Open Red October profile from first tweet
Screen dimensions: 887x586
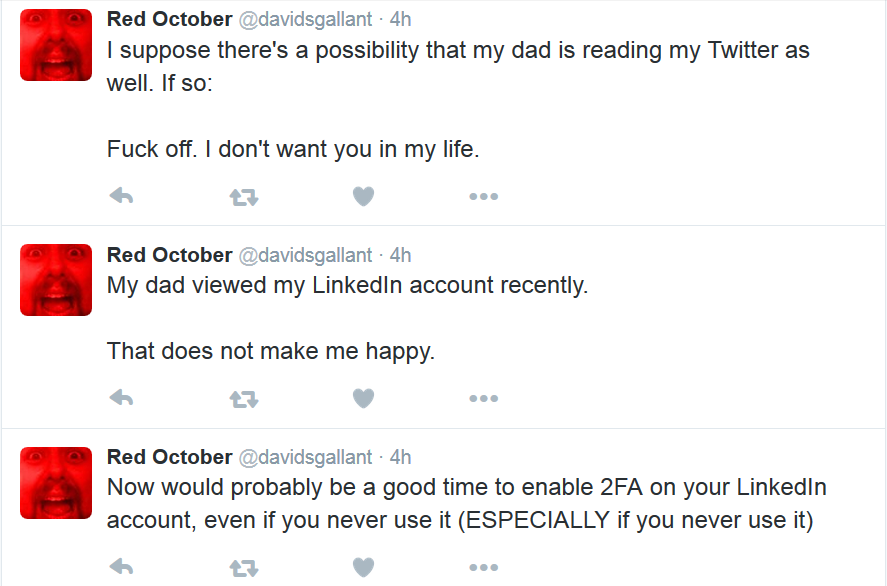click(170, 19)
